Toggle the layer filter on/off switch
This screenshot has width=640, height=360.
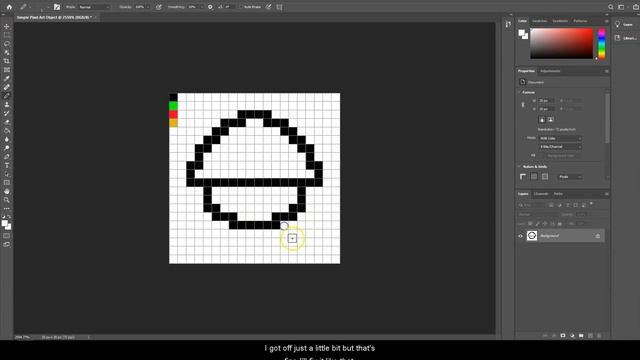(591, 204)
